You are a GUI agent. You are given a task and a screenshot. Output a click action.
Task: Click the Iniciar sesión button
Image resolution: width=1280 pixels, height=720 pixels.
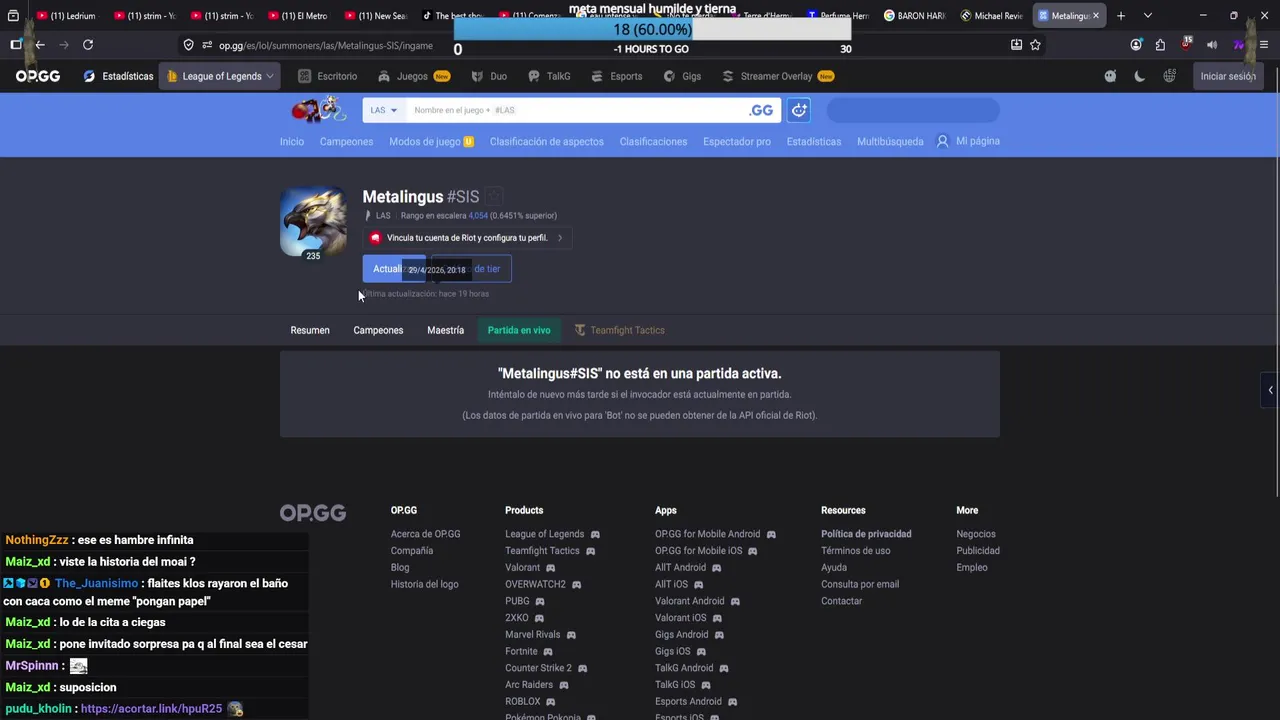1228,76
